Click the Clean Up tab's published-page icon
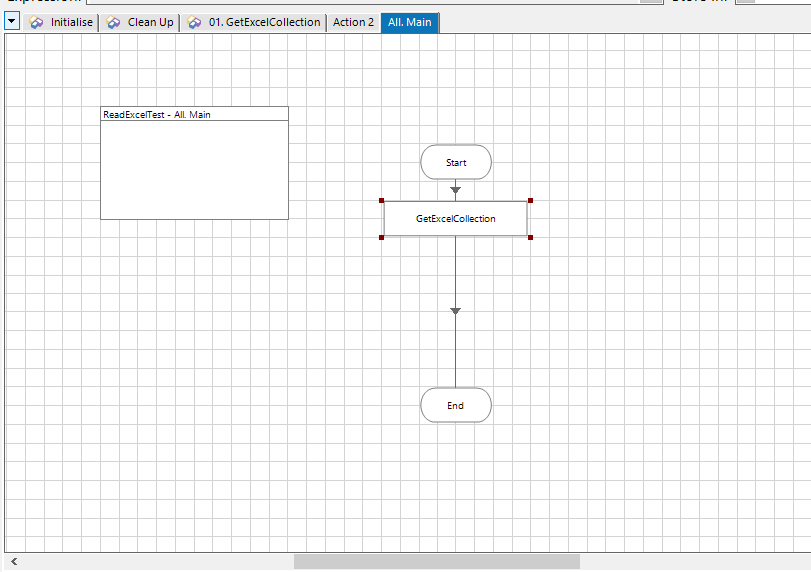Image resolution: width=811 pixels, height=572 pixels. pos(113,22)
